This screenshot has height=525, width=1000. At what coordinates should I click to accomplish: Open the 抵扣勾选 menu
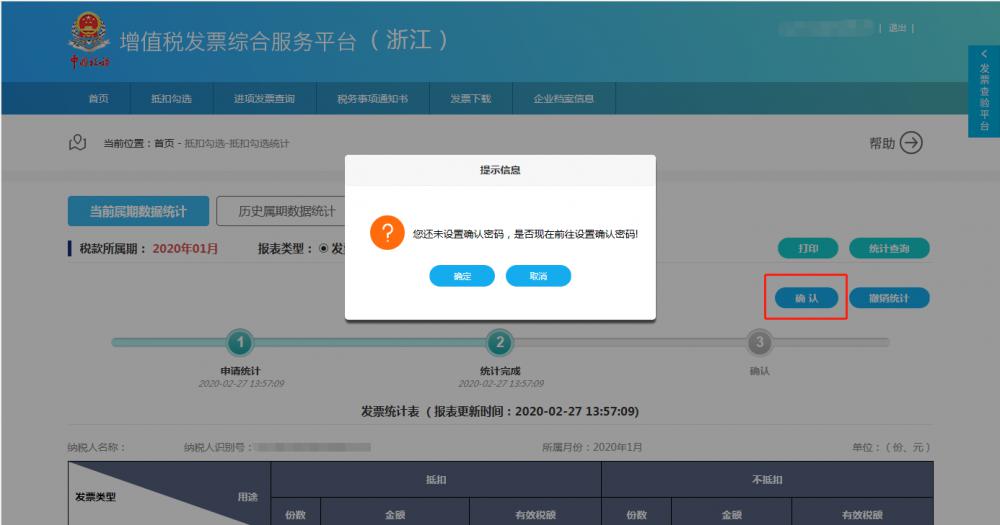coord(170,99)
